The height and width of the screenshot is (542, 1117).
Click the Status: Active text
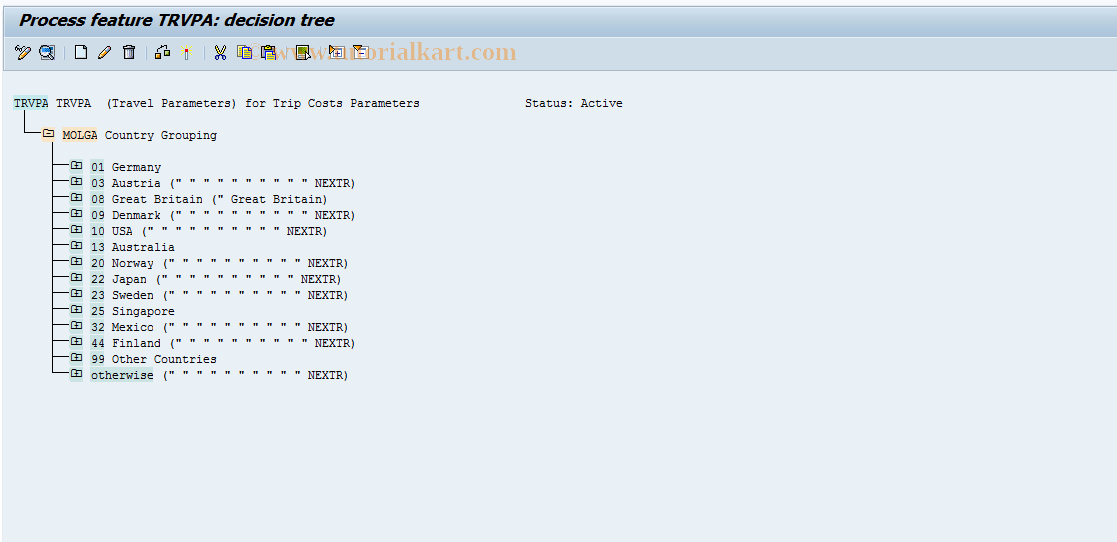click(574, 103)
